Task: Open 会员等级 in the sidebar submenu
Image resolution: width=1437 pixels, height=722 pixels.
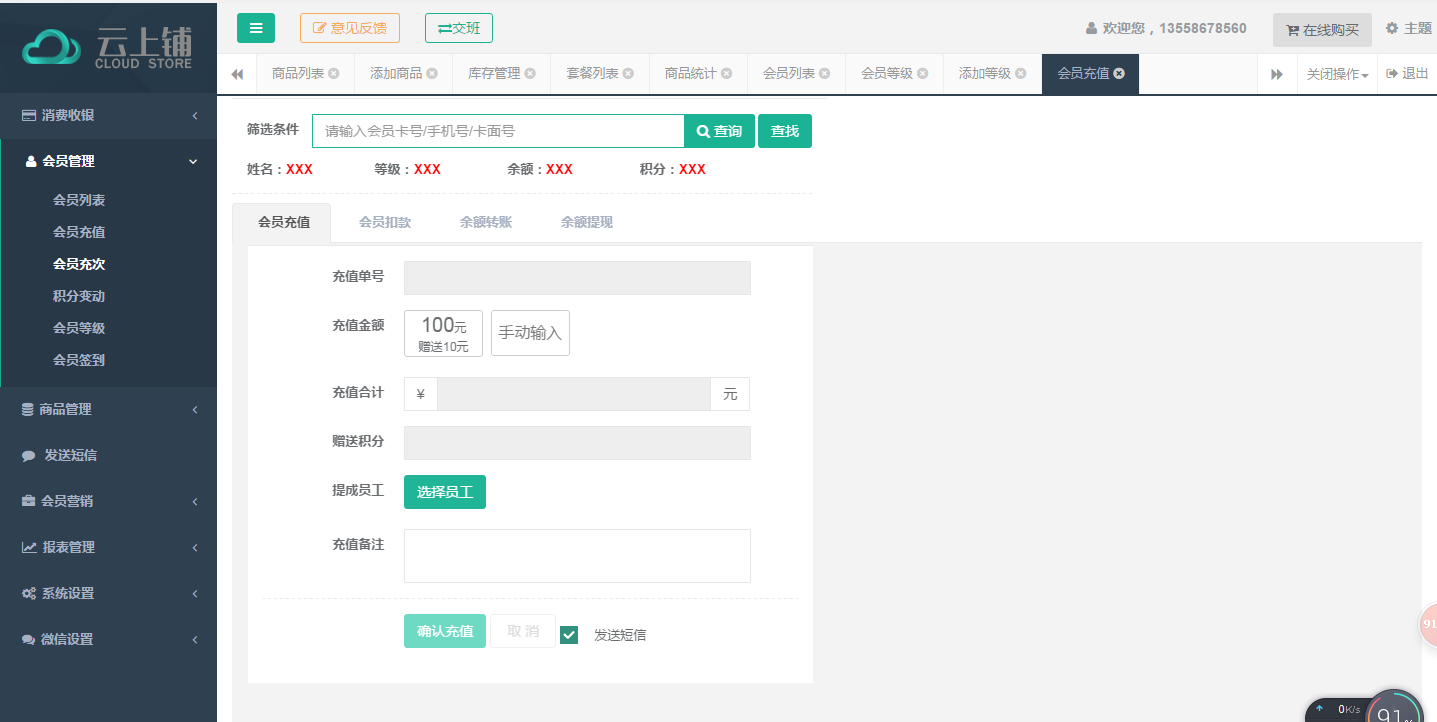Action: point(79,328)
